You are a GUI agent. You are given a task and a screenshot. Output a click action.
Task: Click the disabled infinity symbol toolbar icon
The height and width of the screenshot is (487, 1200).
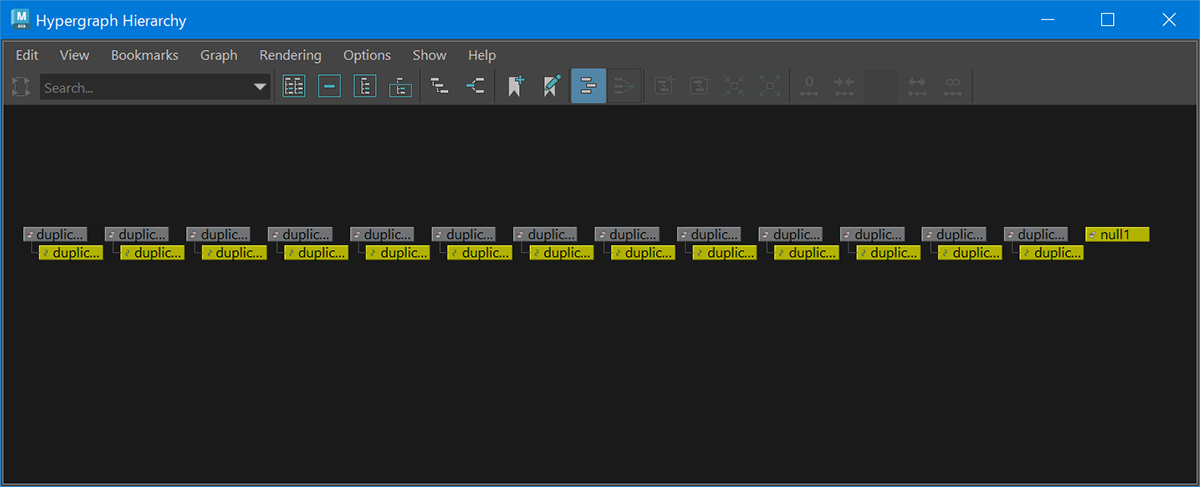[x=953, y=86]
